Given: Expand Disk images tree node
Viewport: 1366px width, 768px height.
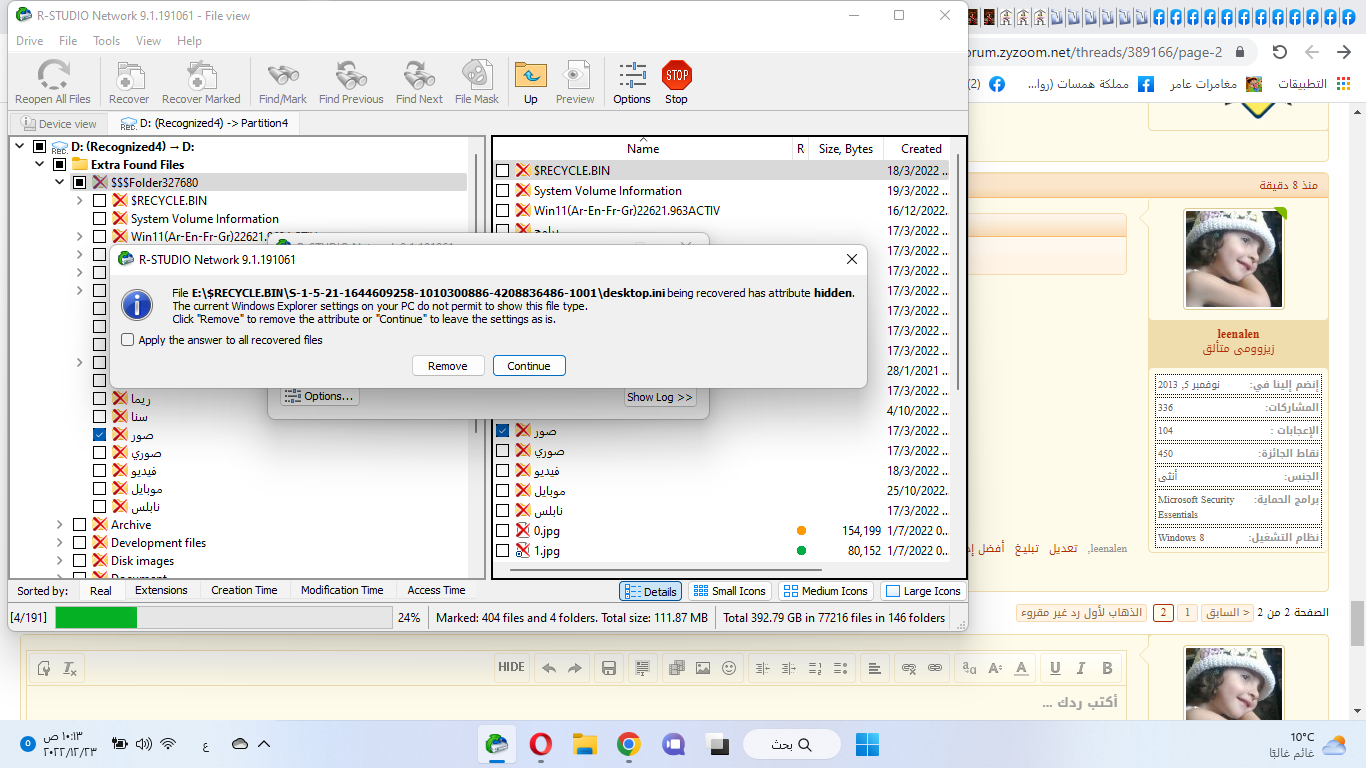Looking at the screenshot, I should [59, 561].
